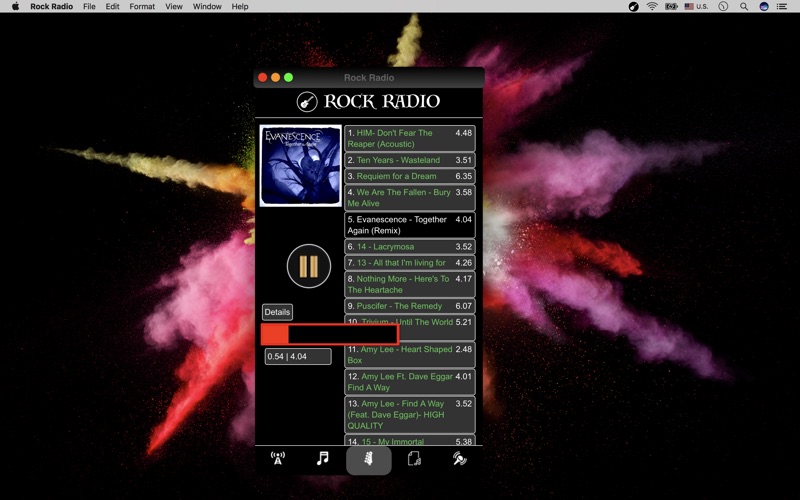Select Evanescence - Together Again (Remix) track
This screenshot has width=800, height=500.
coord(410,225)
